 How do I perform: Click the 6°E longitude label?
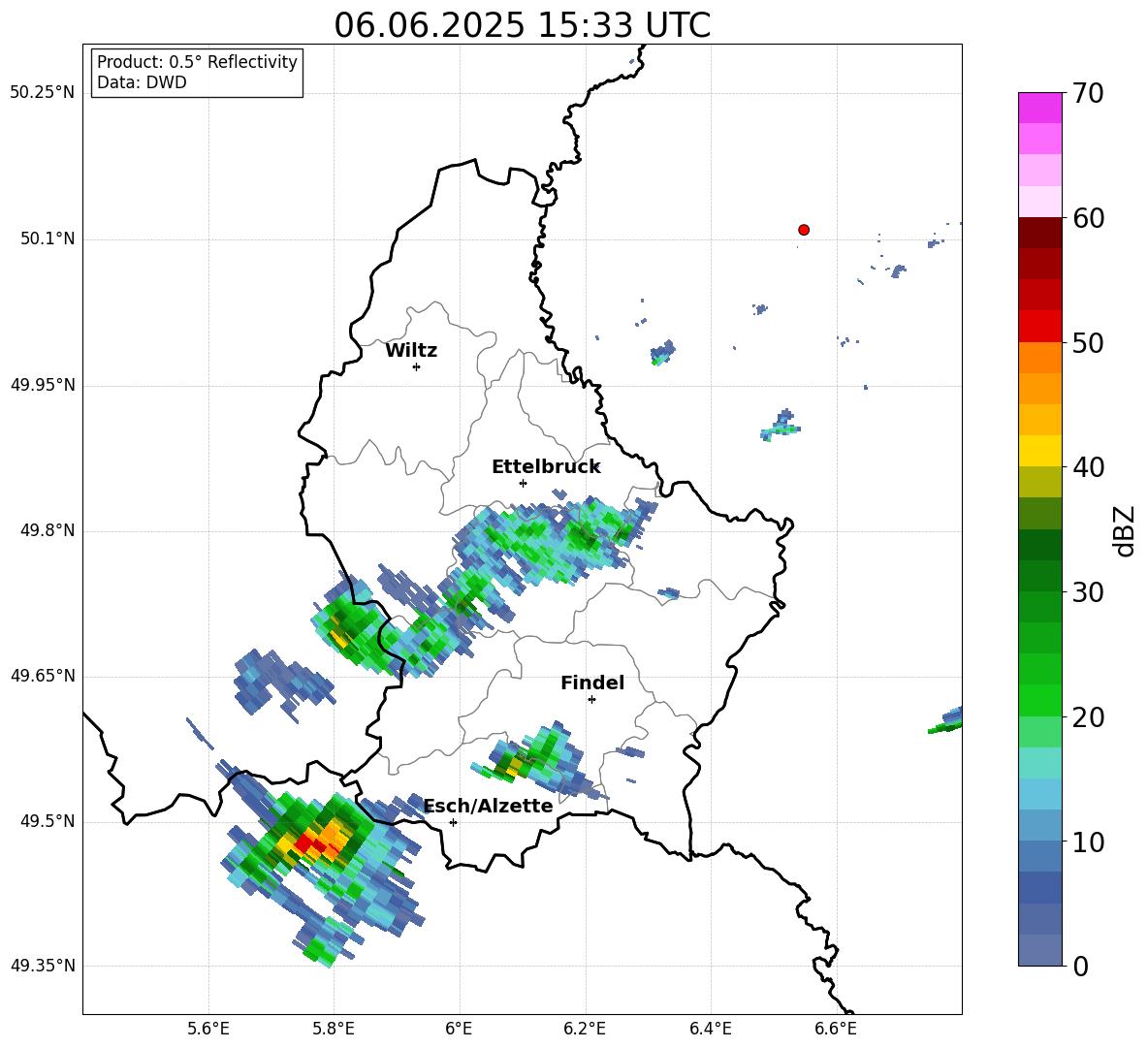pos(459,1029)
